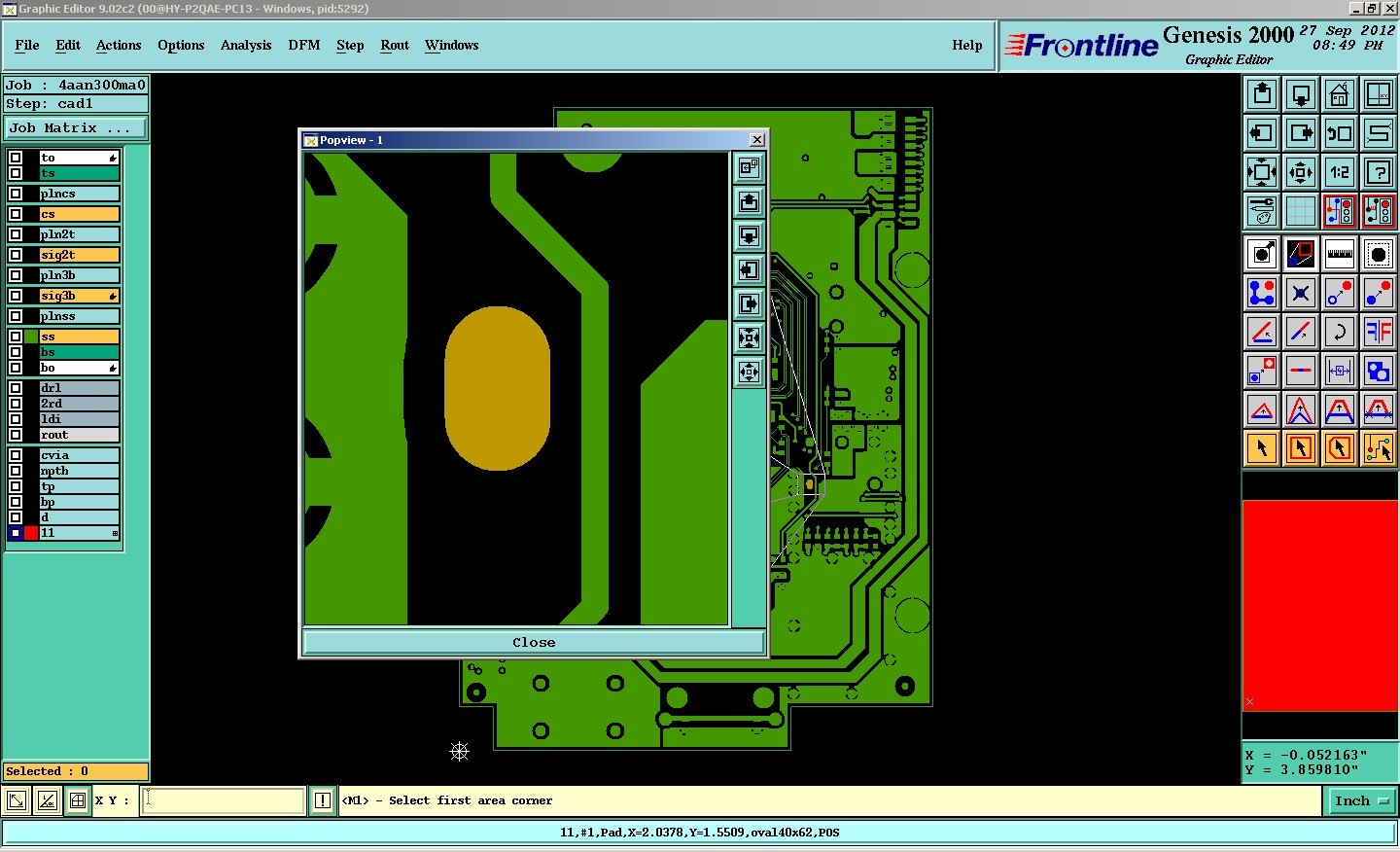Image resolution: width=1400 pixels, height=852 pixels.
Task: Click the pan left icon in main toolbar
Action: (1262, 133)
